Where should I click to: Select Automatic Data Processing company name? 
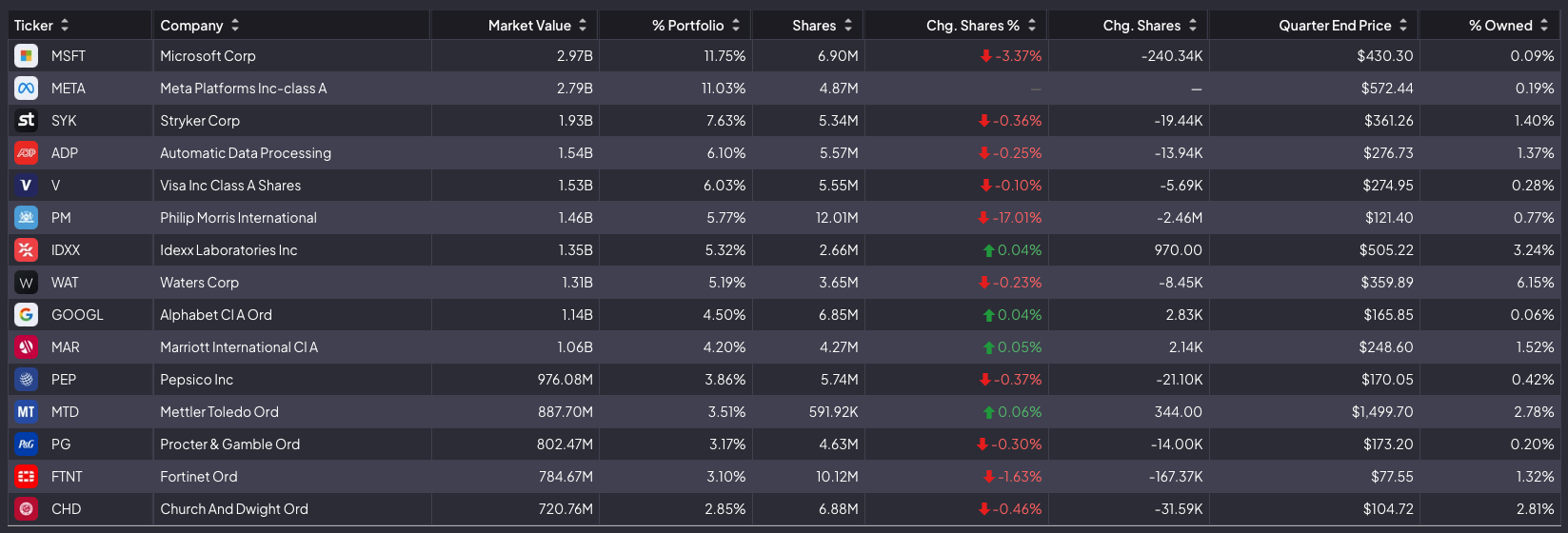tap(246, 153)
